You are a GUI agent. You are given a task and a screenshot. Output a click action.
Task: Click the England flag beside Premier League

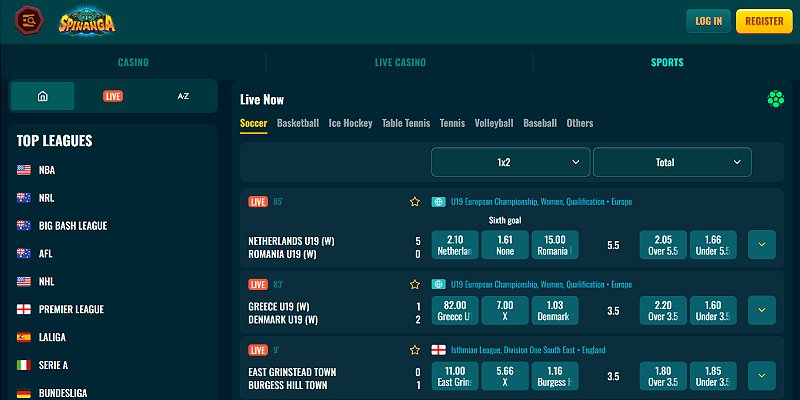pyautogui.click(x=23, y=309)
